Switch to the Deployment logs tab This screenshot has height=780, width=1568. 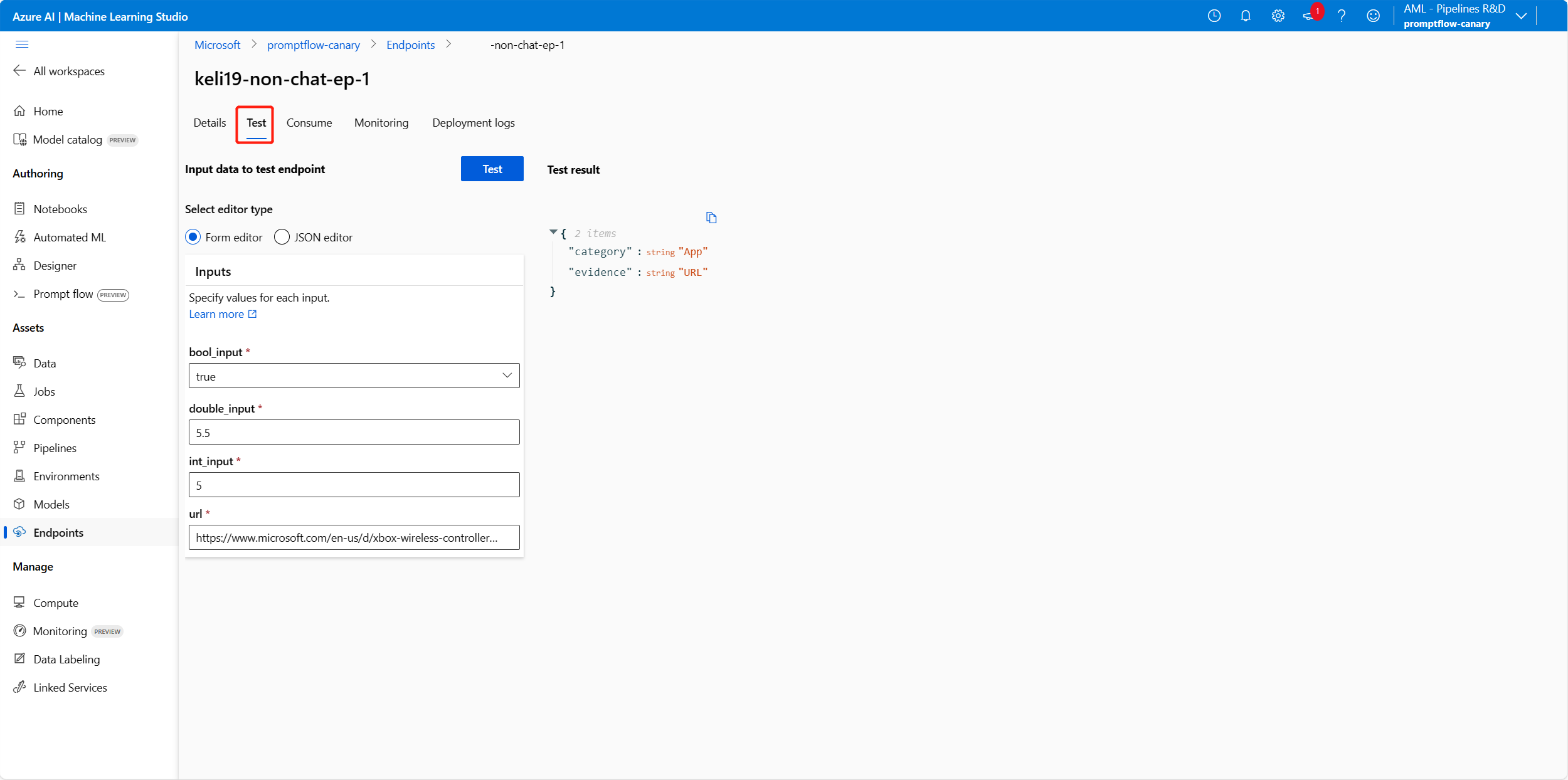[x=473, y=123]
